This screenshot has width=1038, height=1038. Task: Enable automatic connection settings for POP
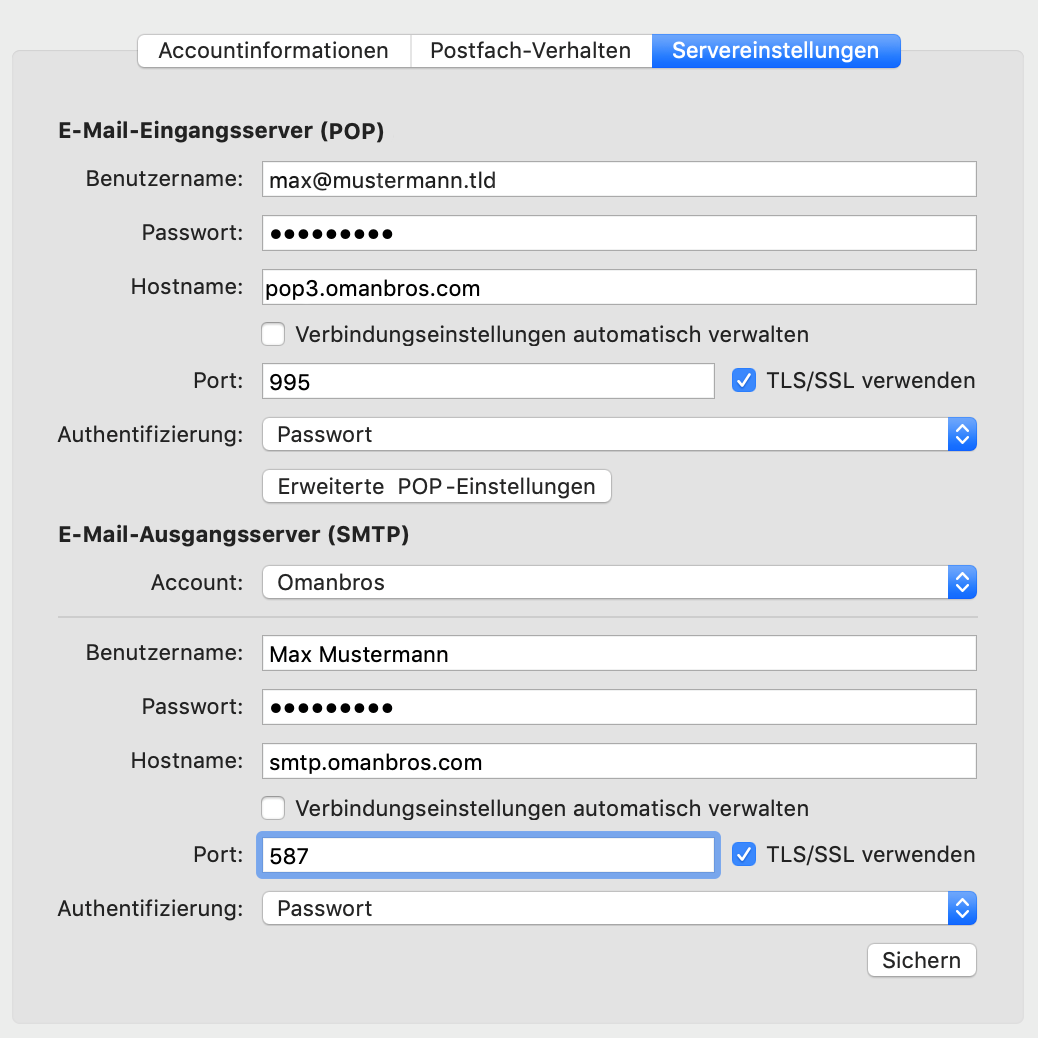(x=273, y=334)
